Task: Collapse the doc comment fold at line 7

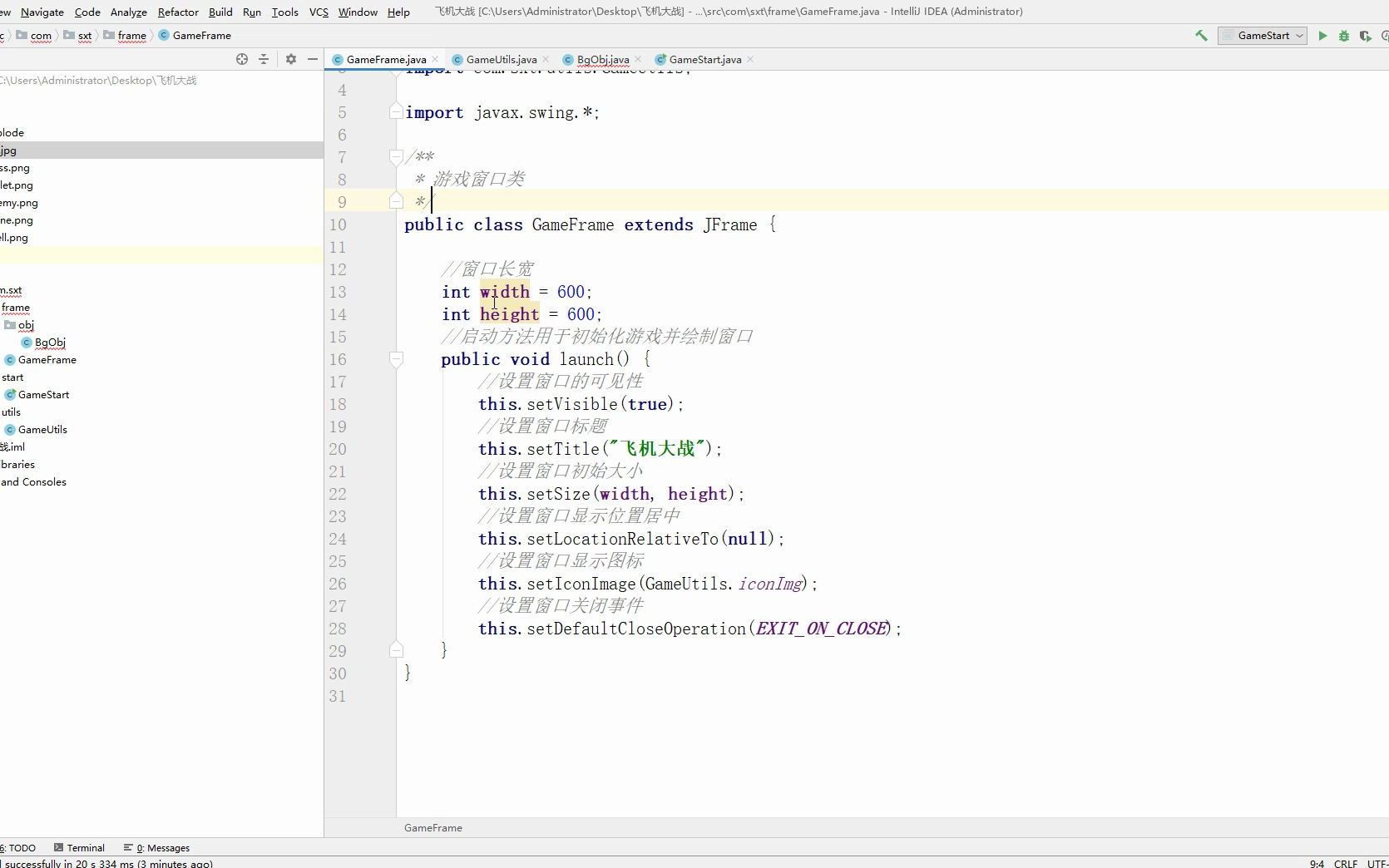Action: (396, 157)
